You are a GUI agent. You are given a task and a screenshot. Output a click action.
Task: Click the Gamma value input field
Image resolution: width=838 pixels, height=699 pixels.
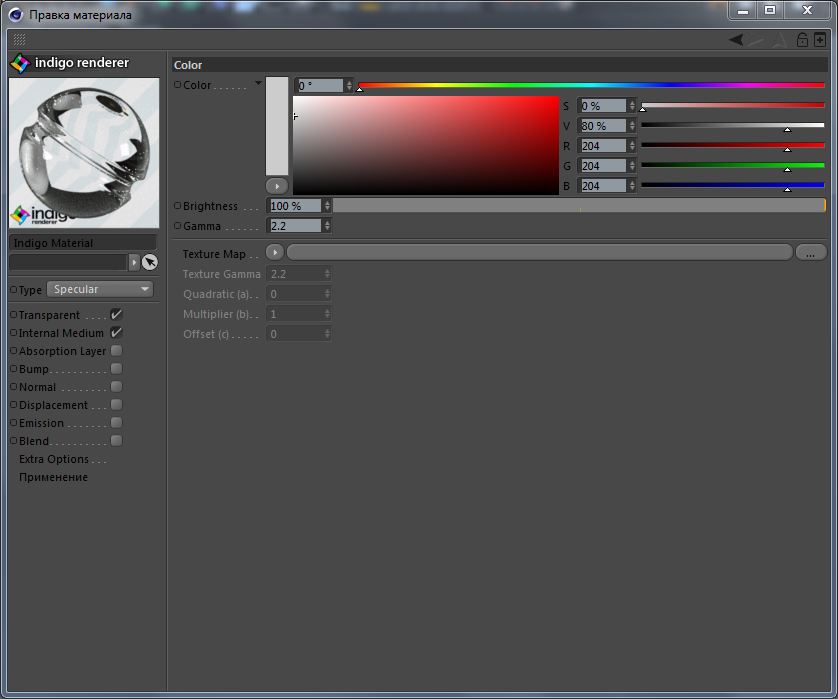[294, 226]
